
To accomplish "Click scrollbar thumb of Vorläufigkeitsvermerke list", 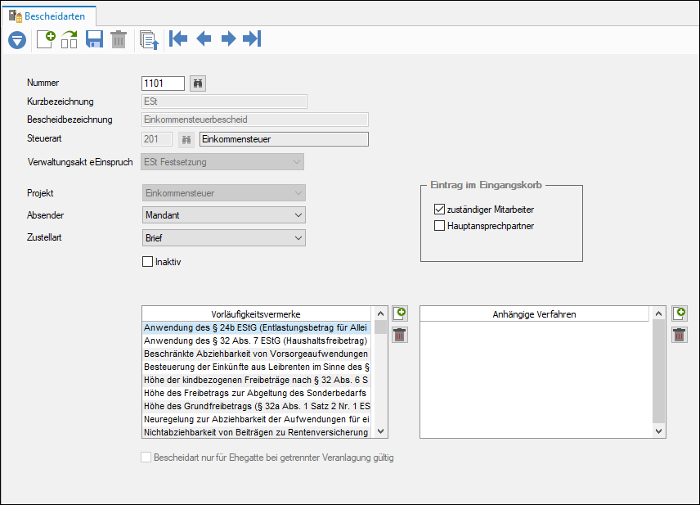I will pos(381,327).
